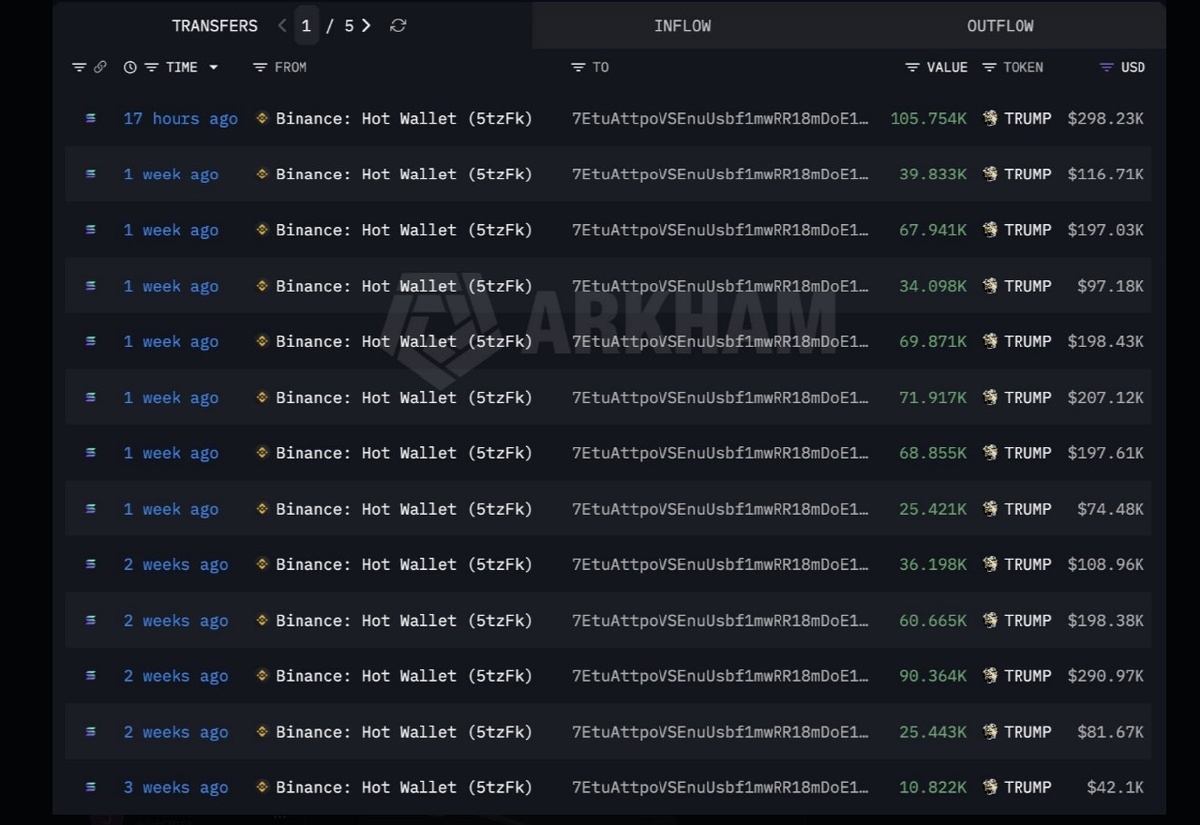Open 1 week ago link in $116.71K row
Viewport: 1200px width, 825px height.
click(x=171, y=174)
